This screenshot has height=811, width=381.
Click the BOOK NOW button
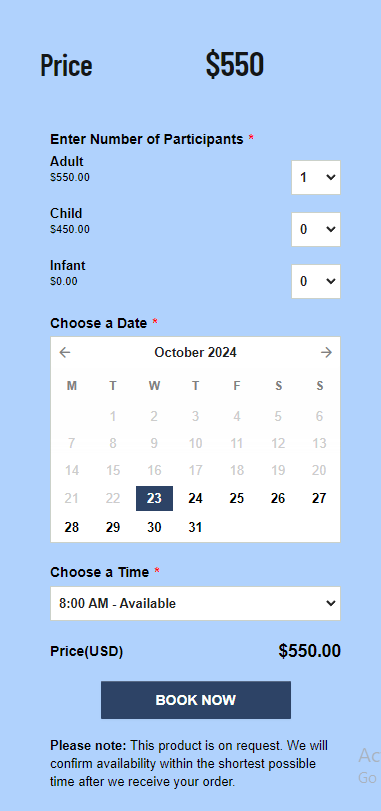[196, 700]
